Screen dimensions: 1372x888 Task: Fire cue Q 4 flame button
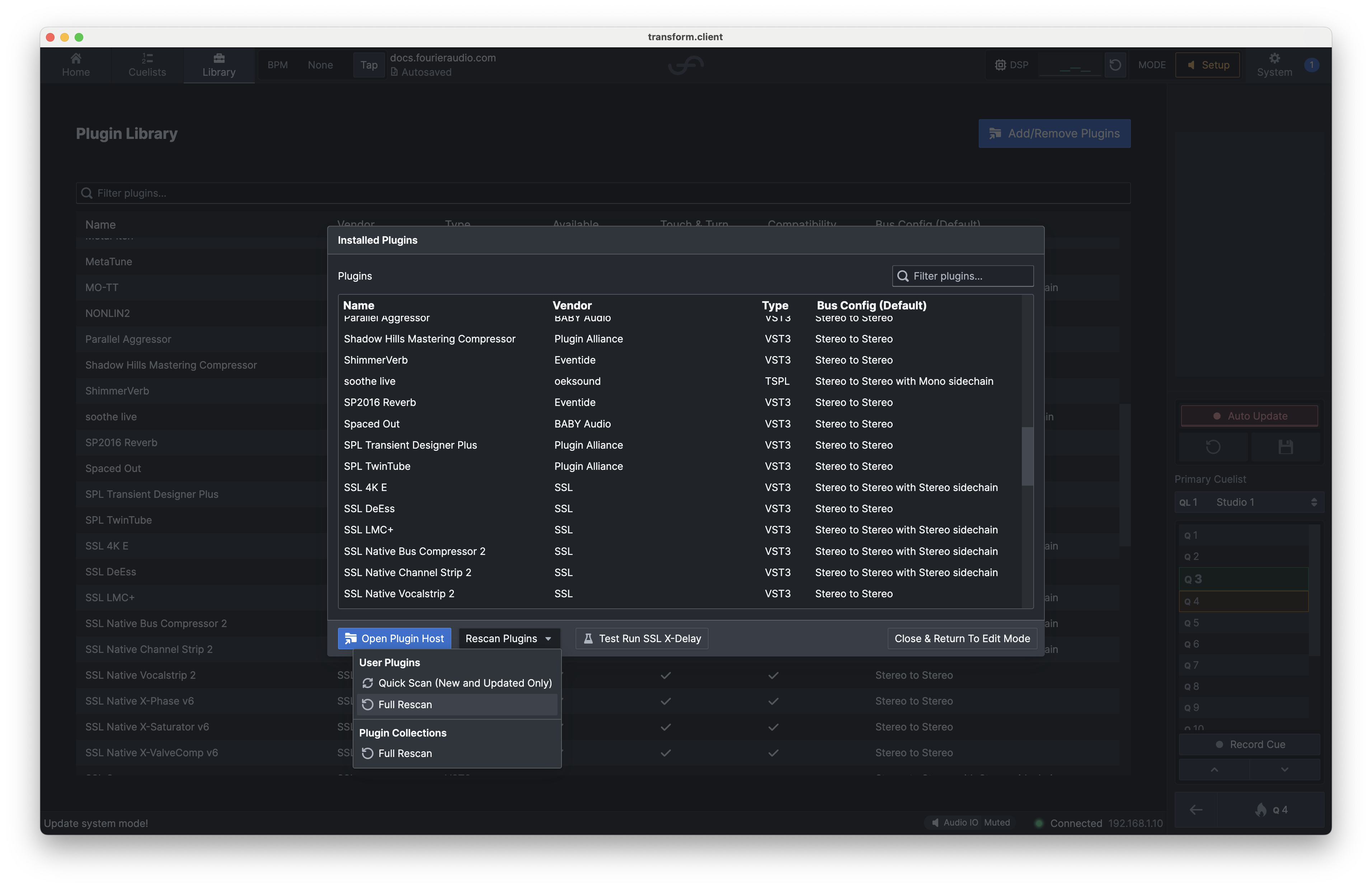click(x=1270, y=810)
